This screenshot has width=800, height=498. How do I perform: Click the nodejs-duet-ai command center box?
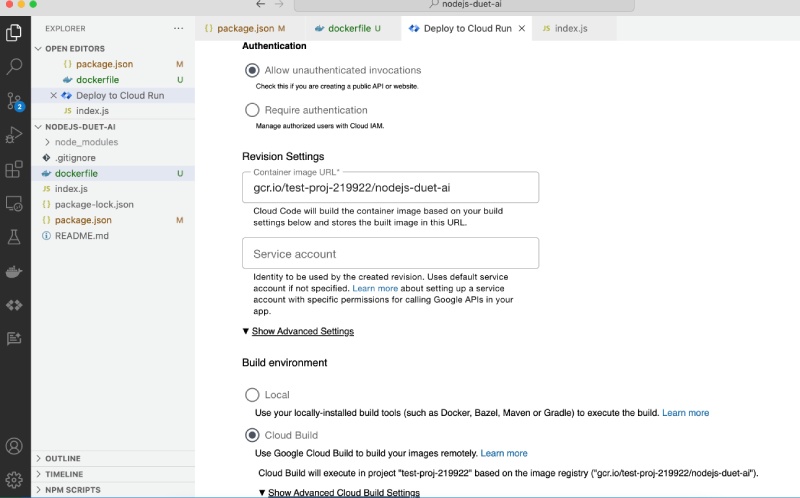point(464,5)
